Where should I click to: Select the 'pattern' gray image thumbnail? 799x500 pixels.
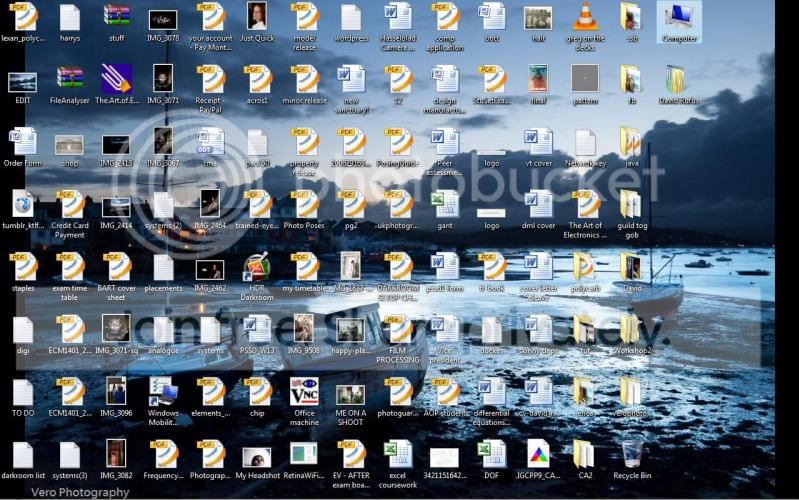[585, 78]
